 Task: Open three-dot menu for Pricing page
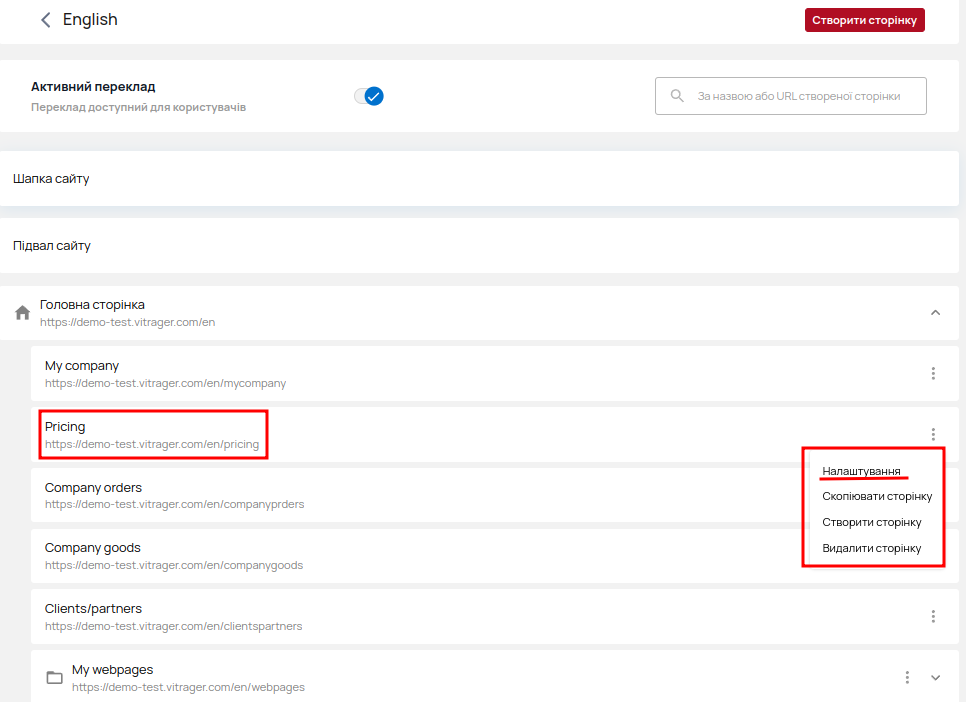[x=933, y=434]
